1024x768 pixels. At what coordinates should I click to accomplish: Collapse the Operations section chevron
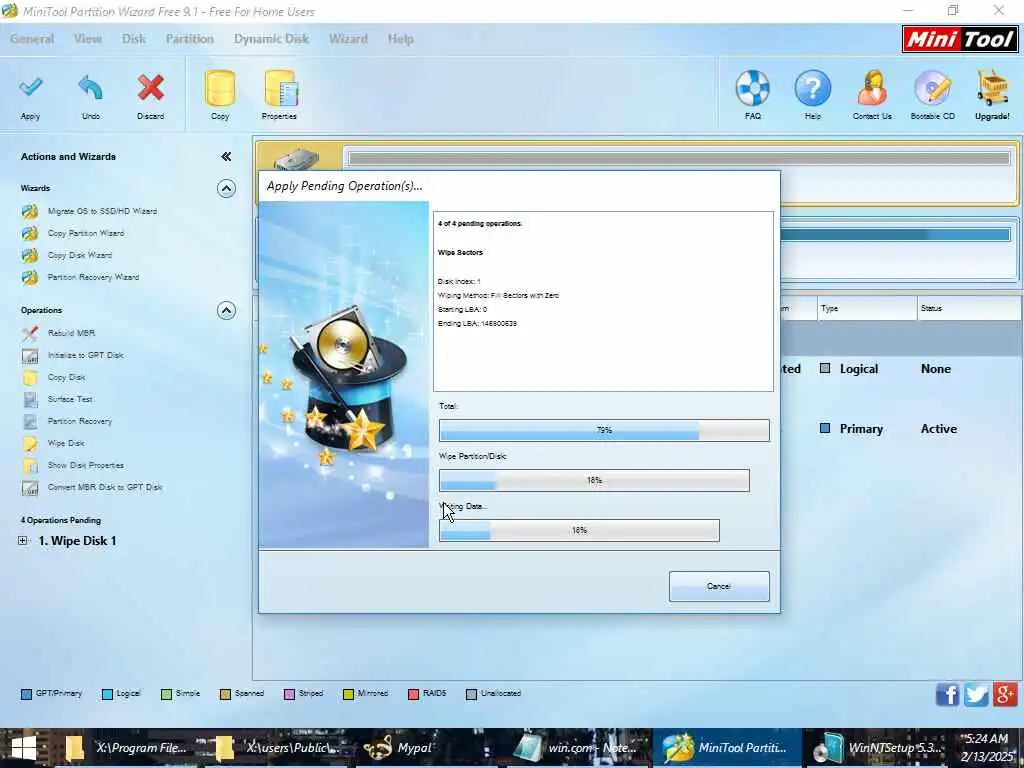point(226,311)
